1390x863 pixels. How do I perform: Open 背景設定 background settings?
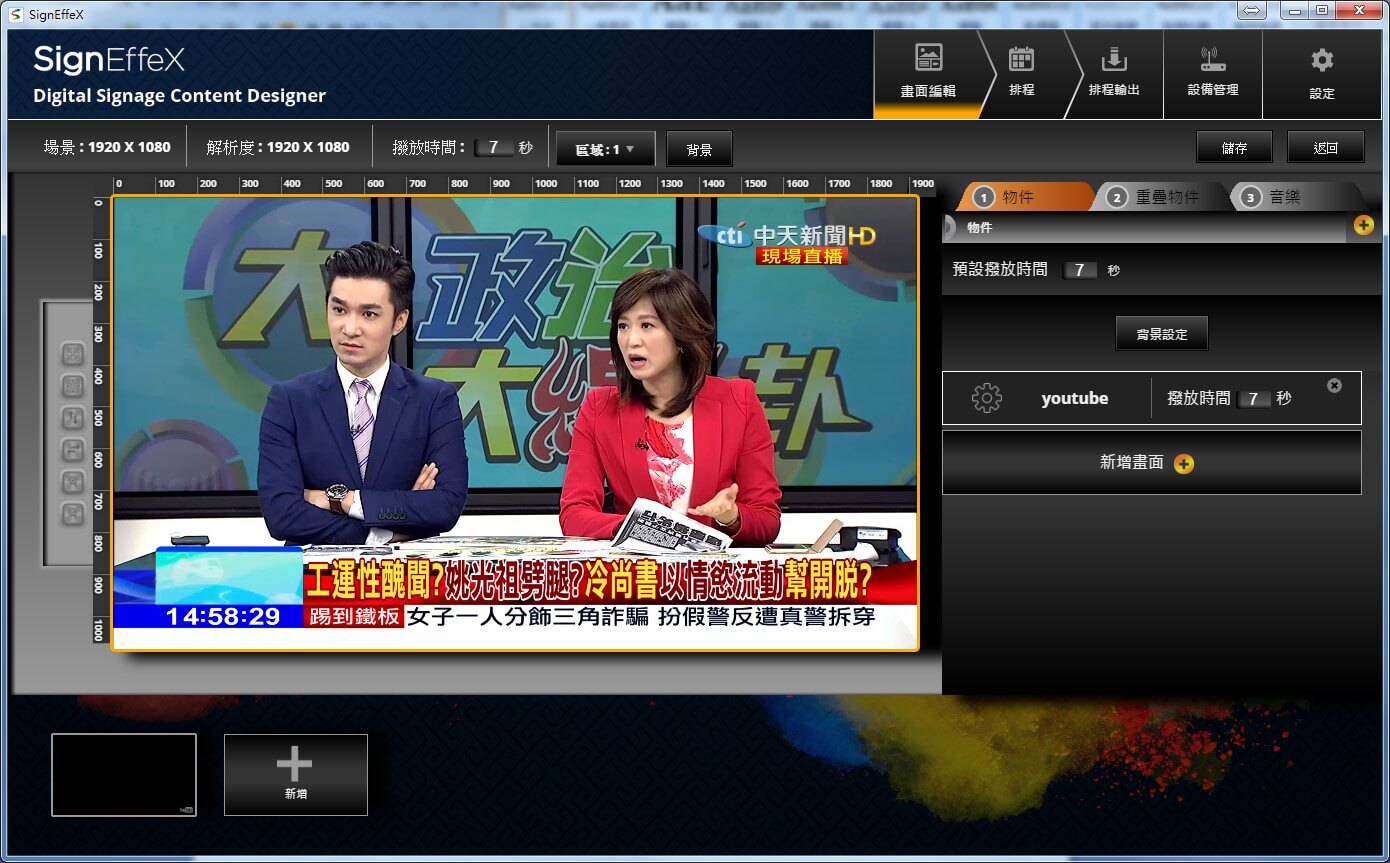(x=1161, y=334)
